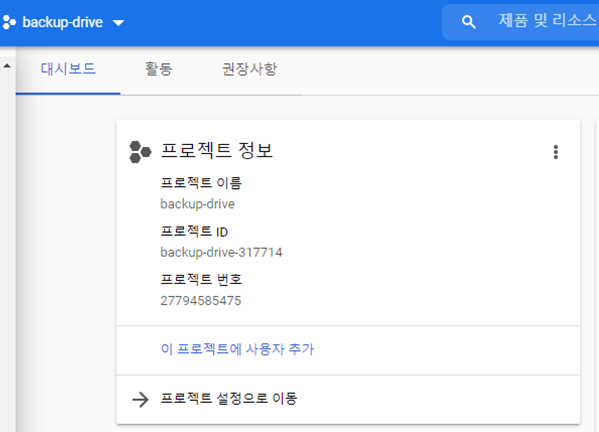Switch to the 권장사항 tab
The image size is (599, 432).
tap(249, 69)
